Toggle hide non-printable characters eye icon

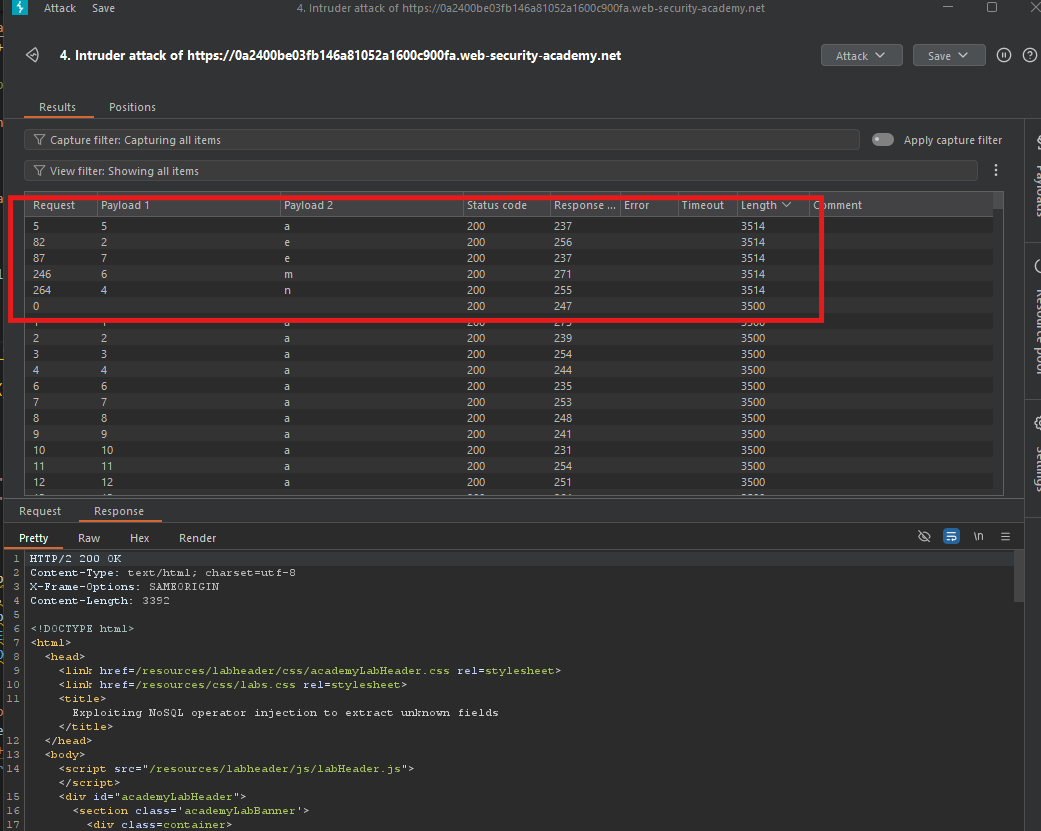pyautogui.click(x=924, y=536)
